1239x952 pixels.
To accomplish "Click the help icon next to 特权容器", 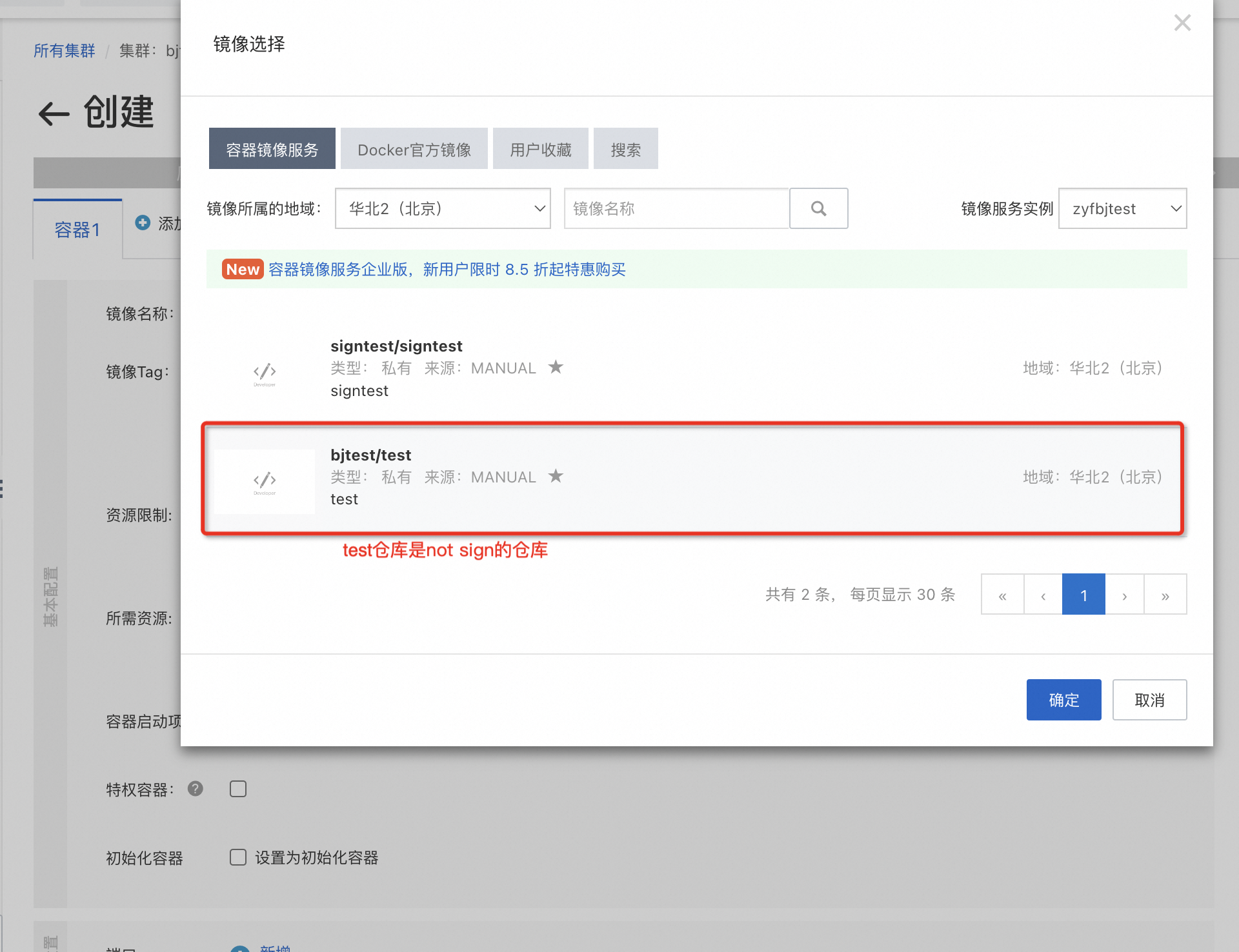I will [196, 788].
